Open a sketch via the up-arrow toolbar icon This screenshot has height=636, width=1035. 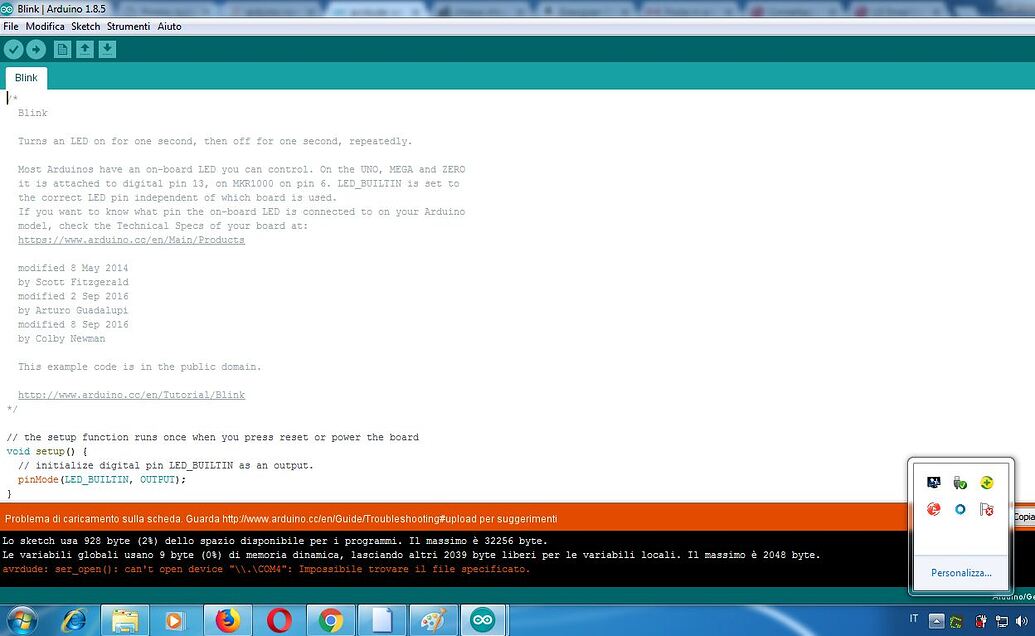(x=85, y=48)
